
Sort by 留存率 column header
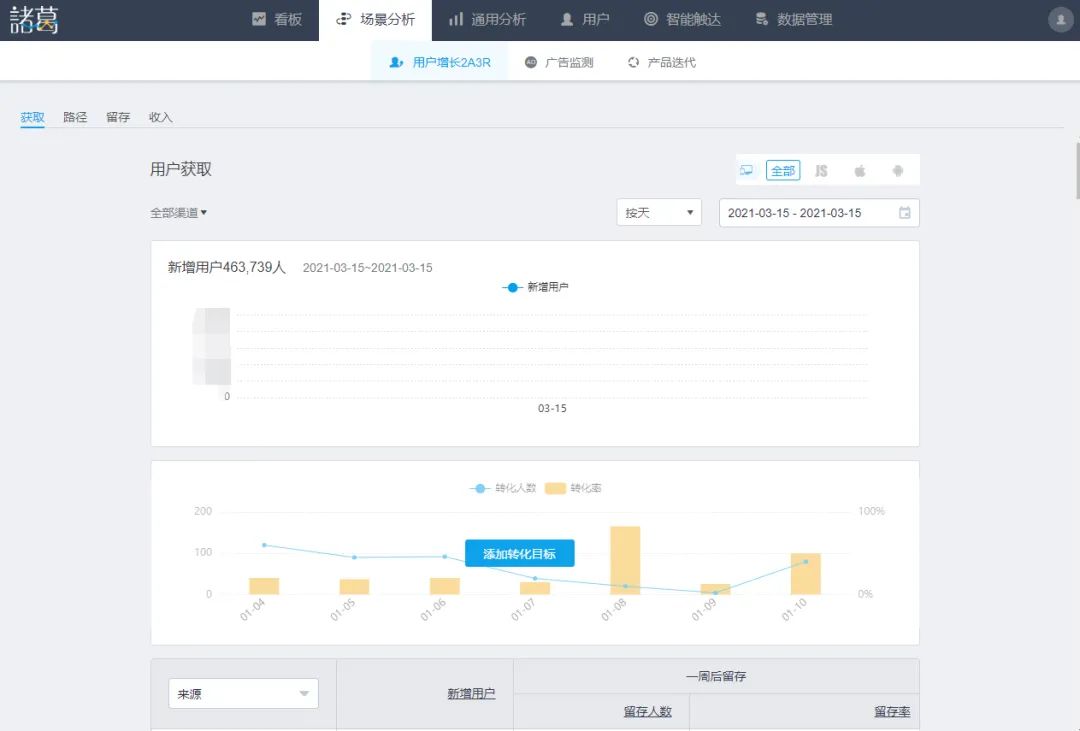pyautogui.click(x=892, y=711)
